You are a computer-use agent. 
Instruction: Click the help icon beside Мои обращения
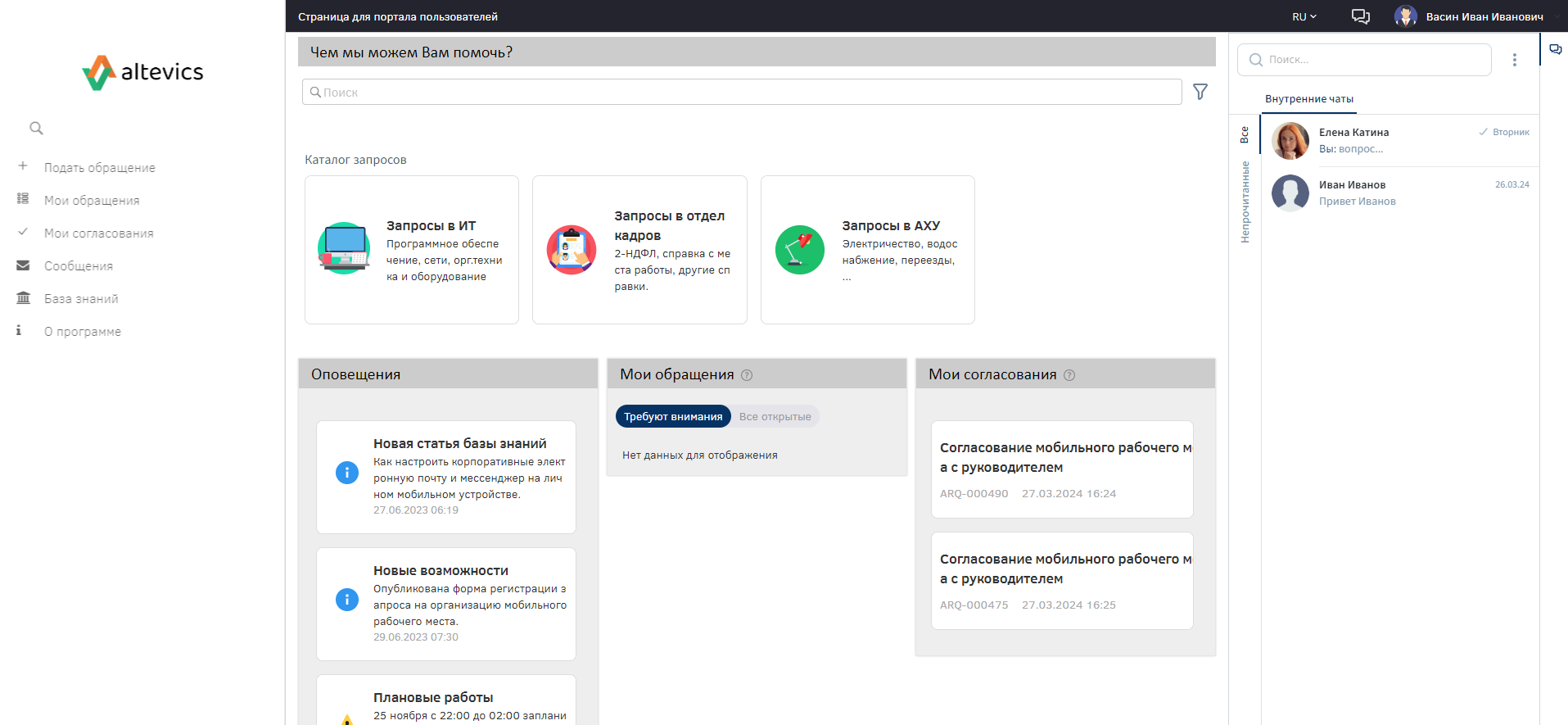[747, 375]
